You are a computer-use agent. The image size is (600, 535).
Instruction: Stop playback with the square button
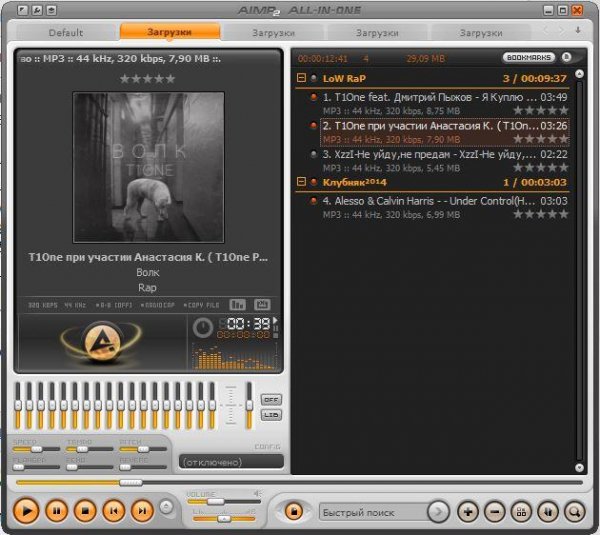(85, 510)
